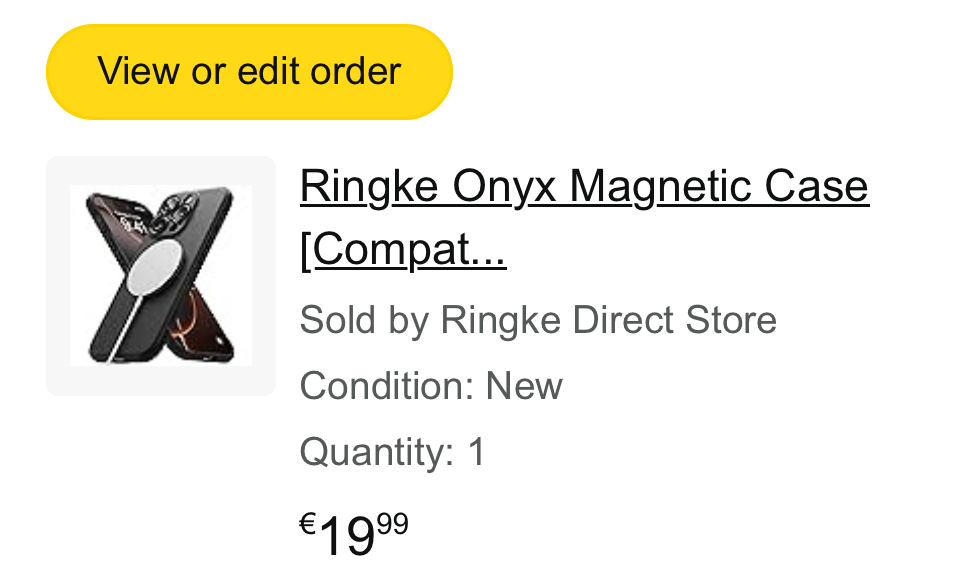Select the Sold by Ringke Direct Store text
Screen dimensions: 977x585
pos(538,321)
